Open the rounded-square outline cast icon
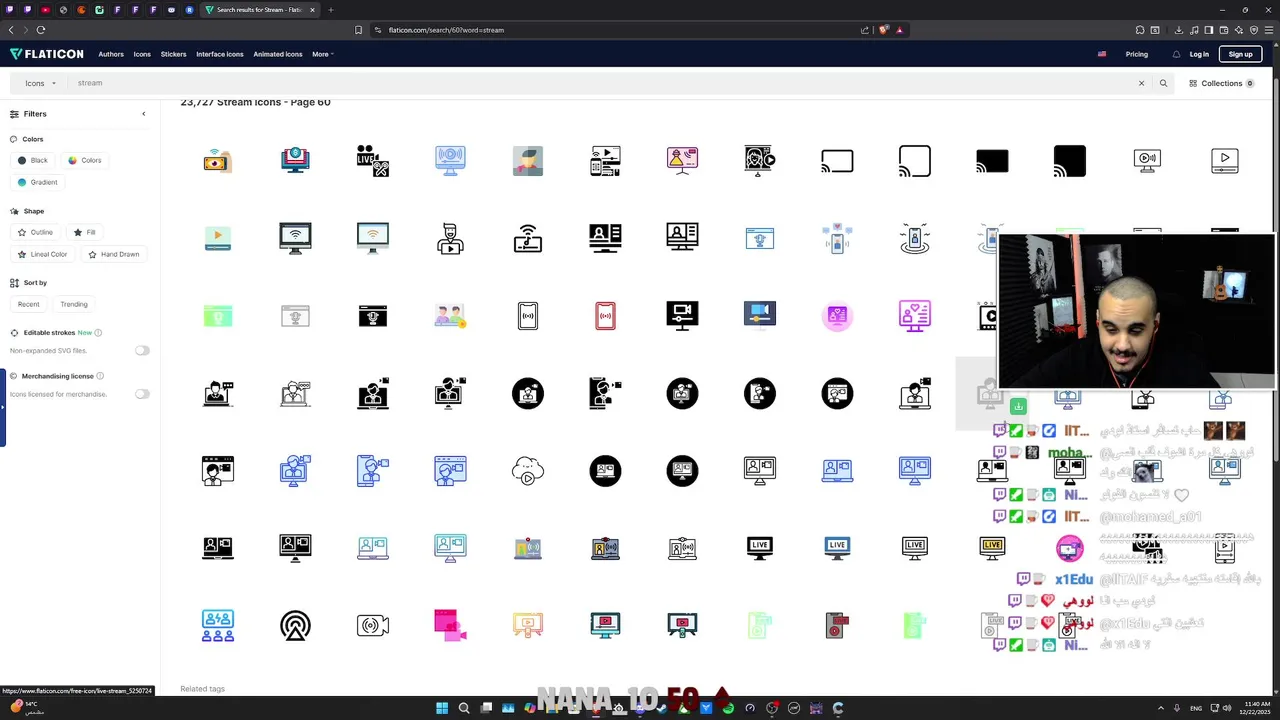This screenshot has width=1280, height=720. (915, 161)
